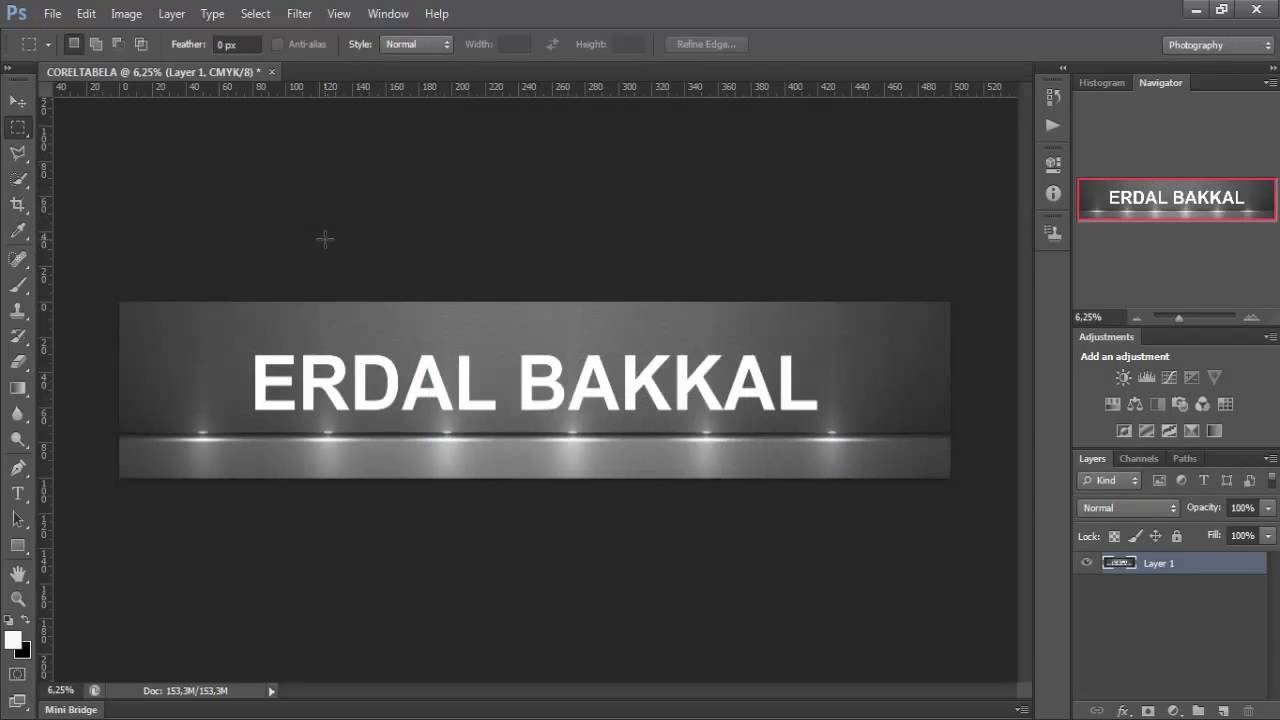Expand status bar info arrow
Image resolution: width=1280 pixels, height=720 pixels.
(271, 691)
